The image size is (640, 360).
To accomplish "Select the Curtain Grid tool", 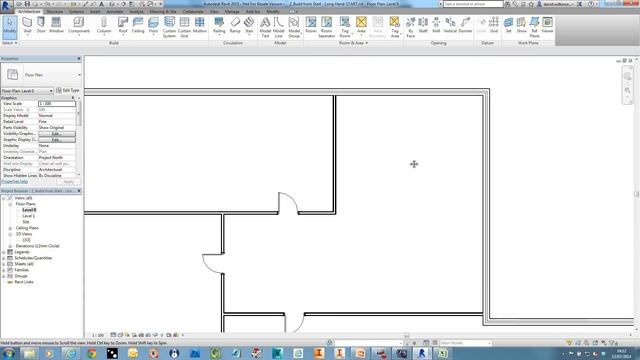I will pyautogui.click(x=184, y=27).
